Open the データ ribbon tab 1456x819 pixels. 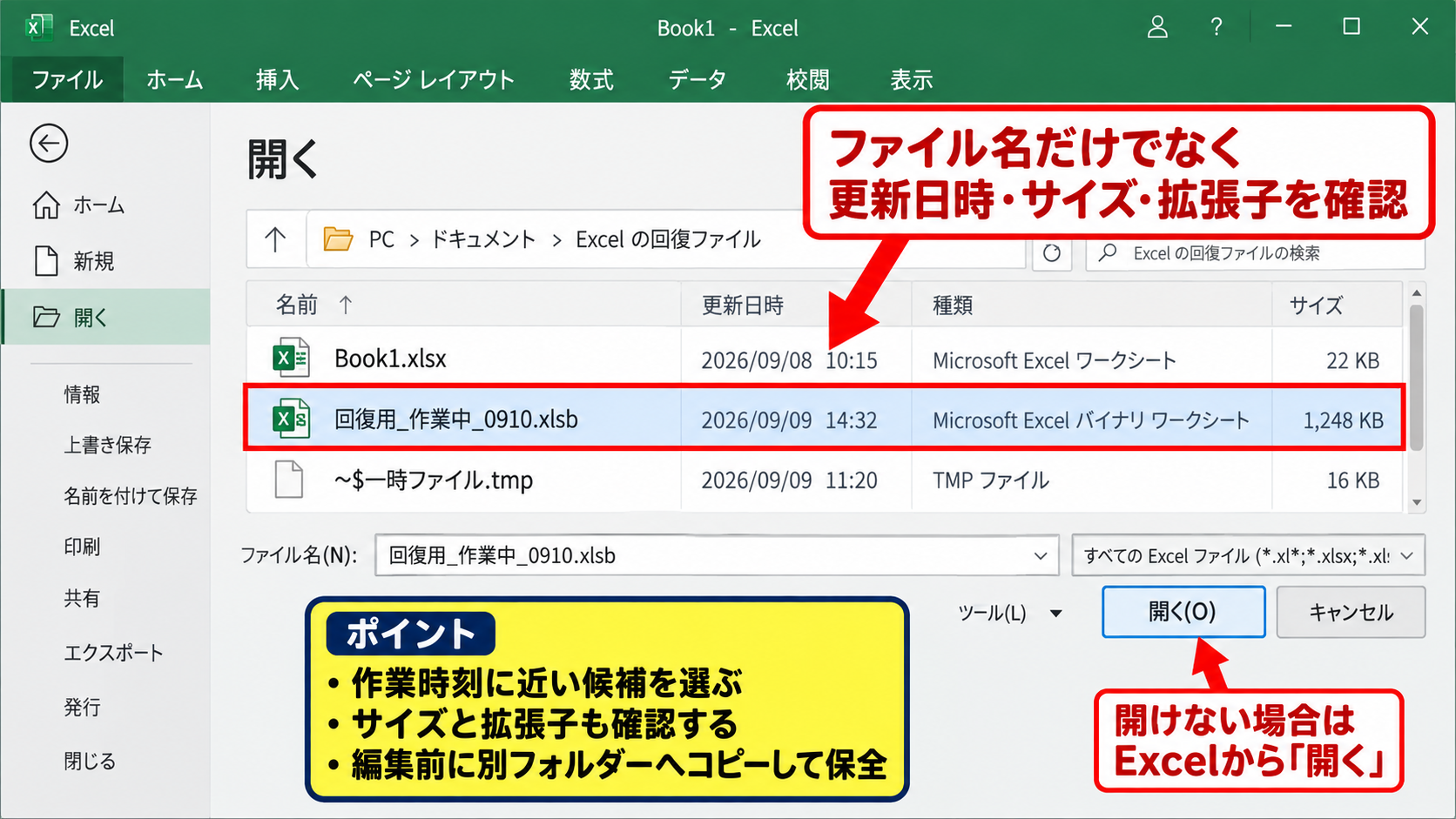point(698,80)
